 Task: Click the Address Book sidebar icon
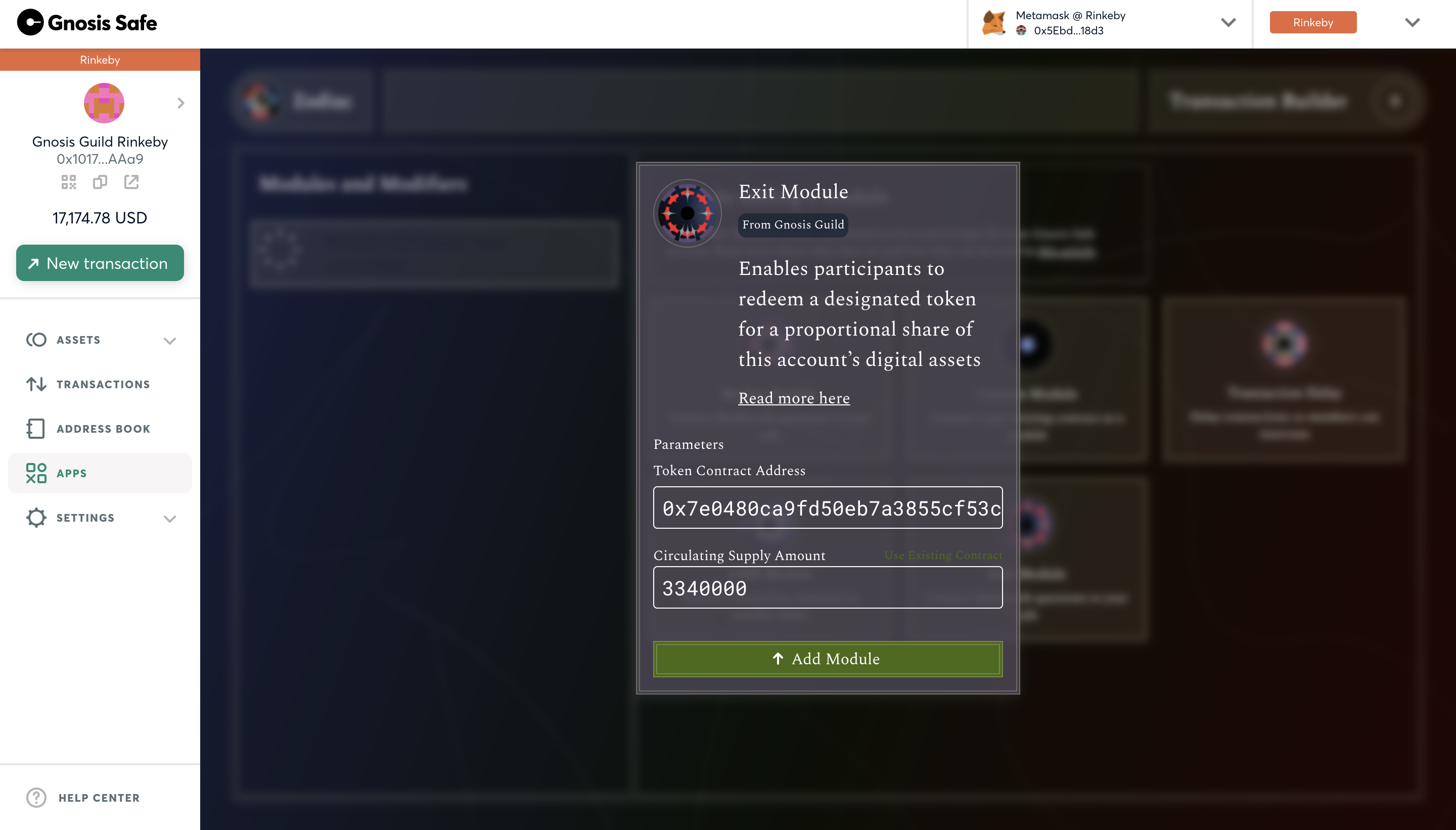(36, 429)
